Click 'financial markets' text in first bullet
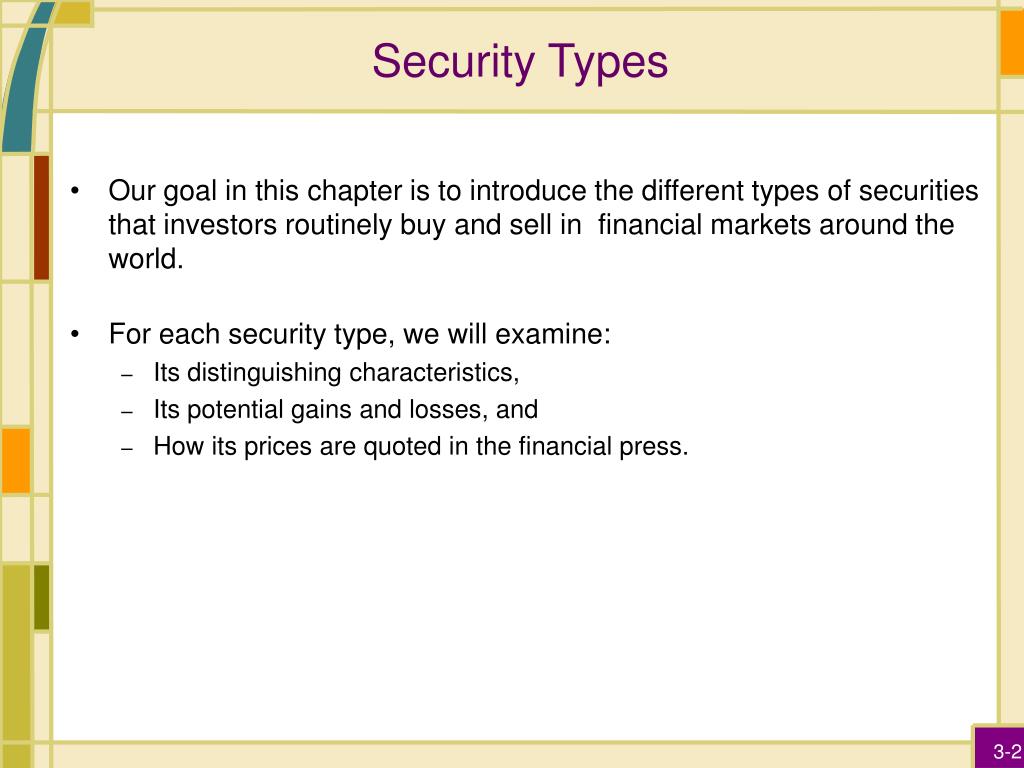 (705, 225)
